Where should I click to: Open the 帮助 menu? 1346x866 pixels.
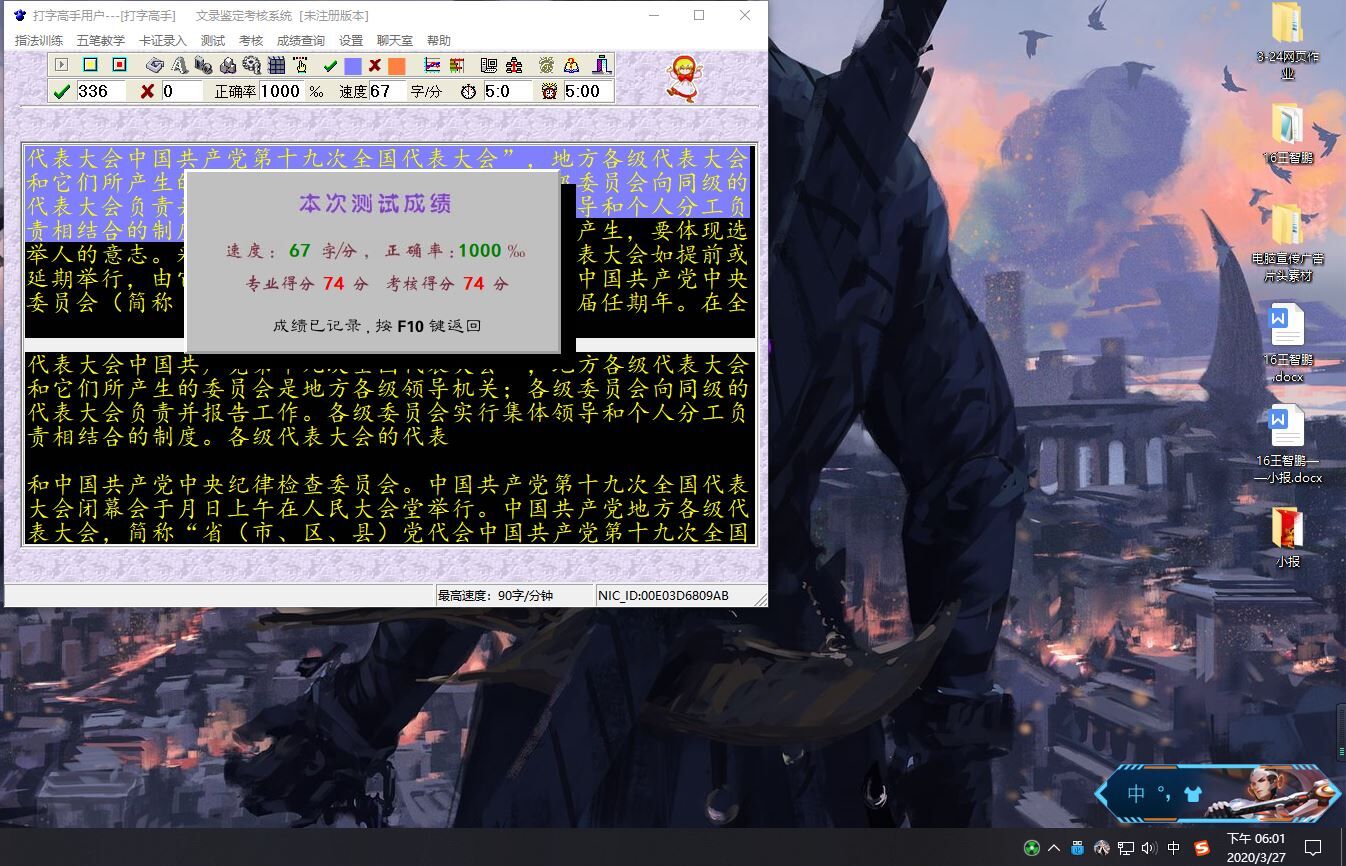[439, 41]
